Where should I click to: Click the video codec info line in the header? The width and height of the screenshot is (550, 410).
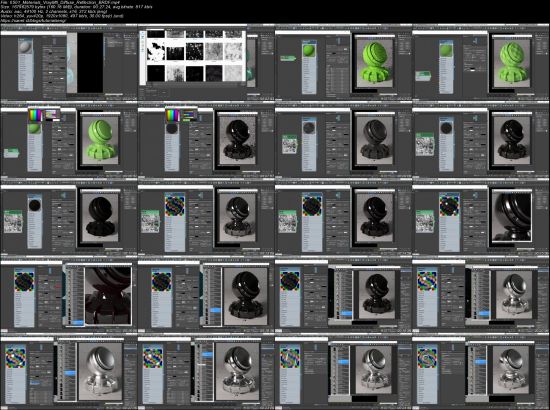coord(62,16)
